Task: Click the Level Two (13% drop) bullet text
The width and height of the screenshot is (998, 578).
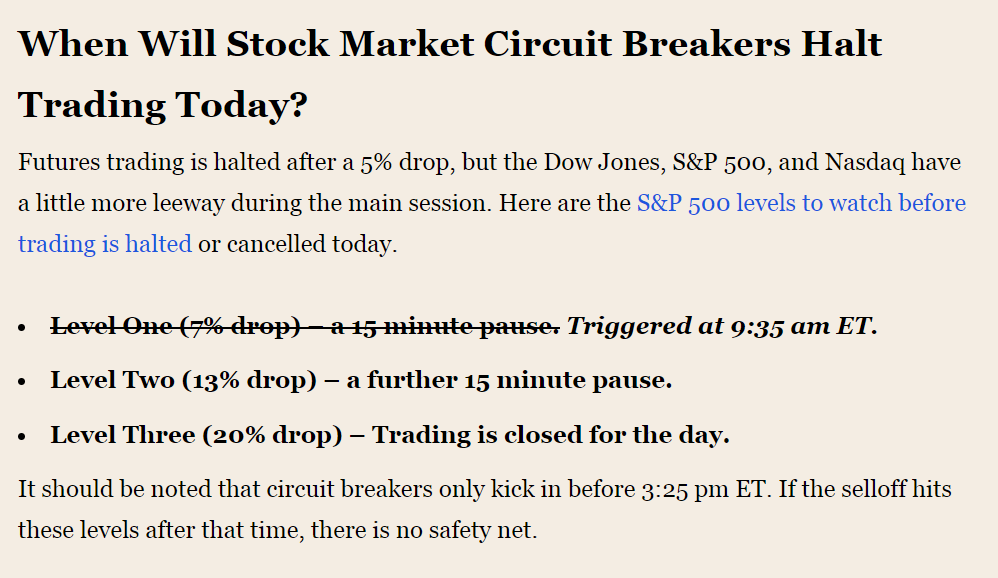Action: 362,380
